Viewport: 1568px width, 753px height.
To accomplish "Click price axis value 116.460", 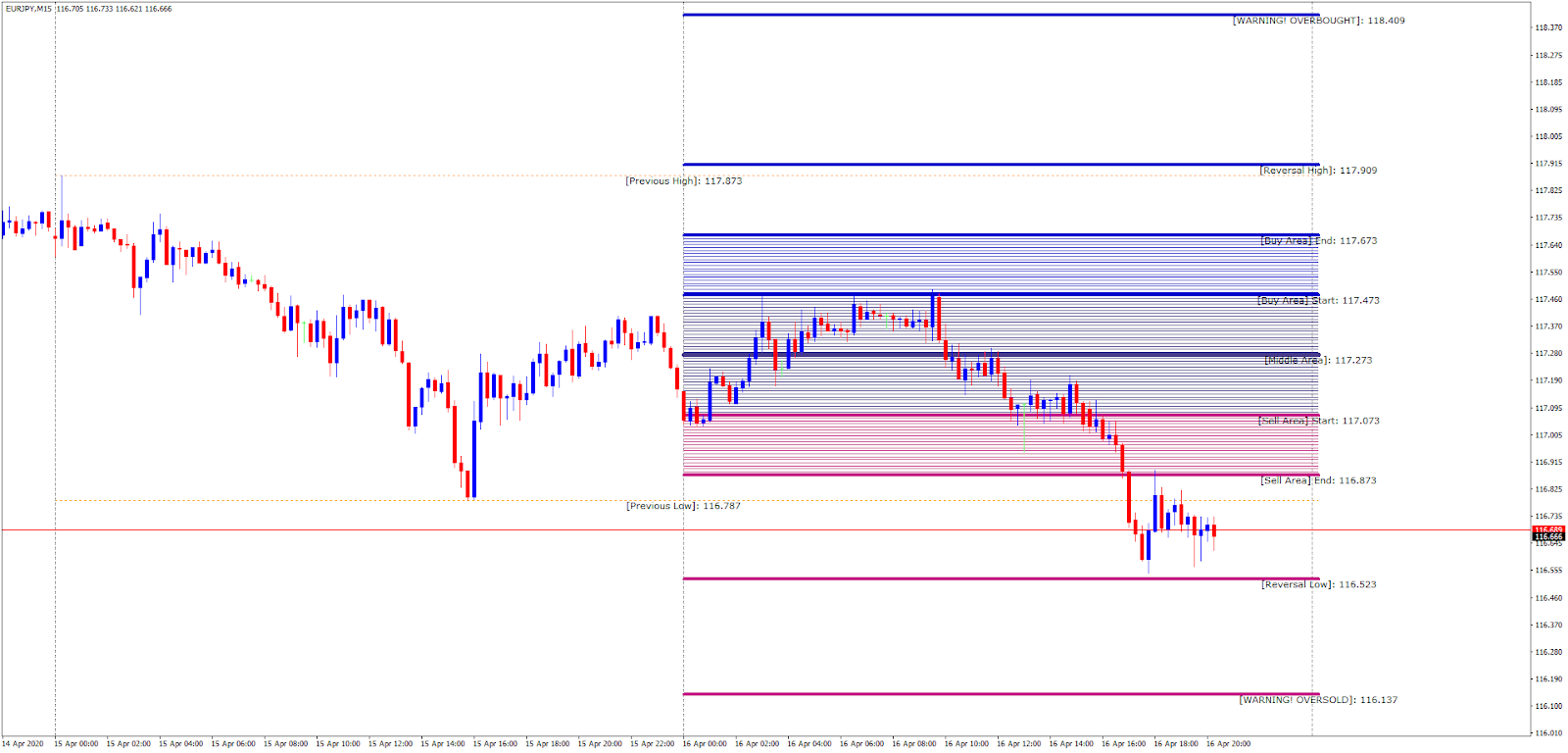I will [1548, 598].
